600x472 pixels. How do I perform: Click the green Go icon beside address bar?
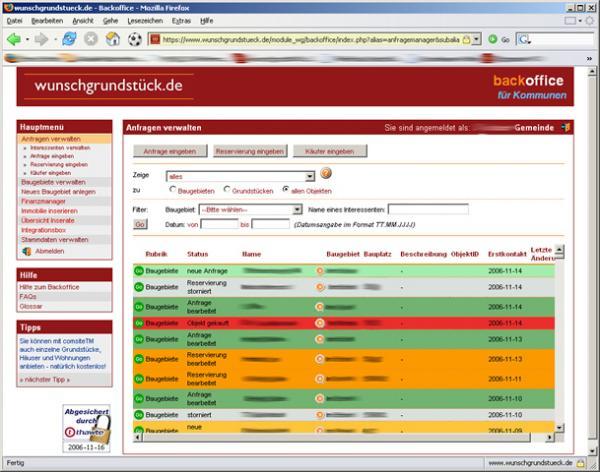(493, 39)
